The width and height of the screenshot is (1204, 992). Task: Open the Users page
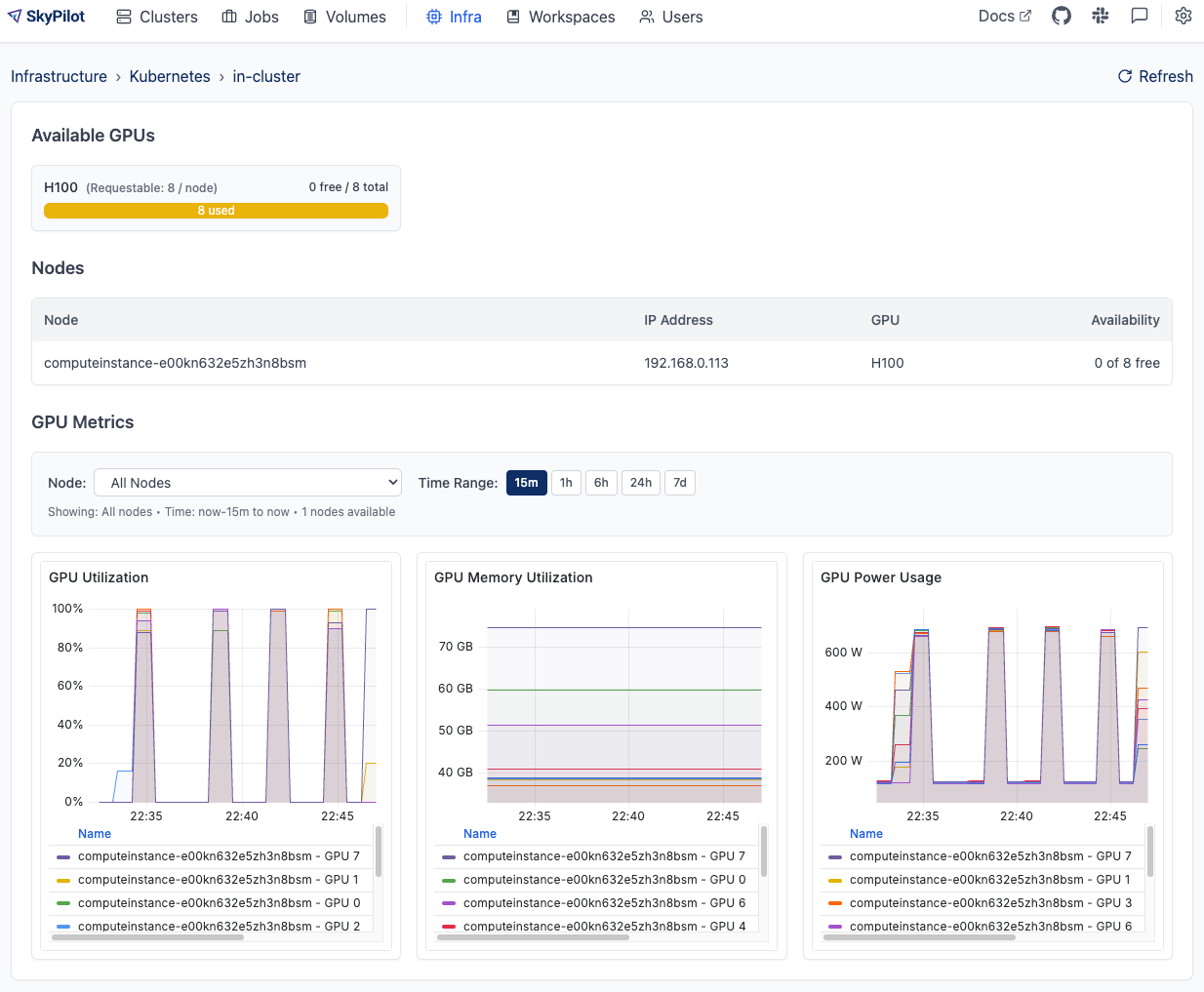point(671,17)
